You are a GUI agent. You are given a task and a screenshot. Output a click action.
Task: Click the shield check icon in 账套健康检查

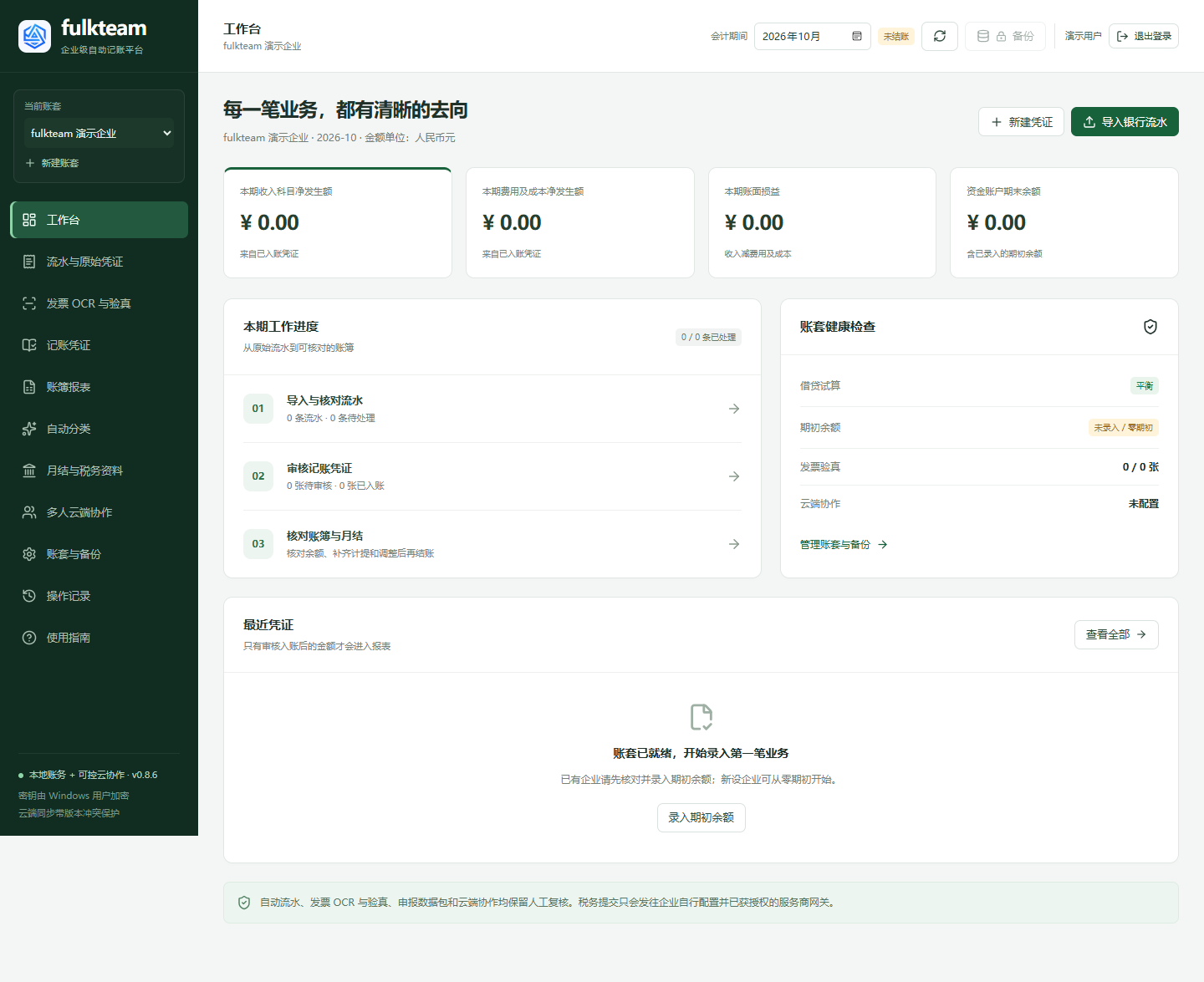point(1150,327)
